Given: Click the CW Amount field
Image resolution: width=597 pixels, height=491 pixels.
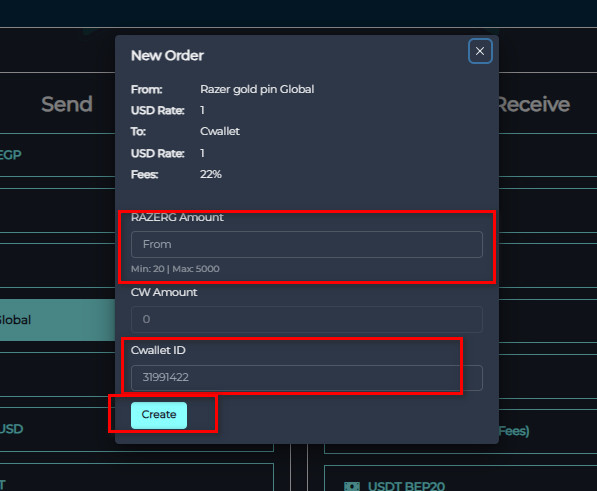Looking at the screenshot, I should click(307, 319).
